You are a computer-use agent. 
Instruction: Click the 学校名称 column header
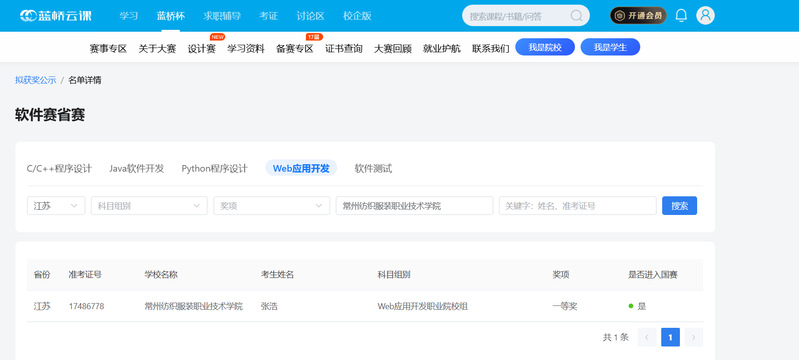tap(161, 275)
